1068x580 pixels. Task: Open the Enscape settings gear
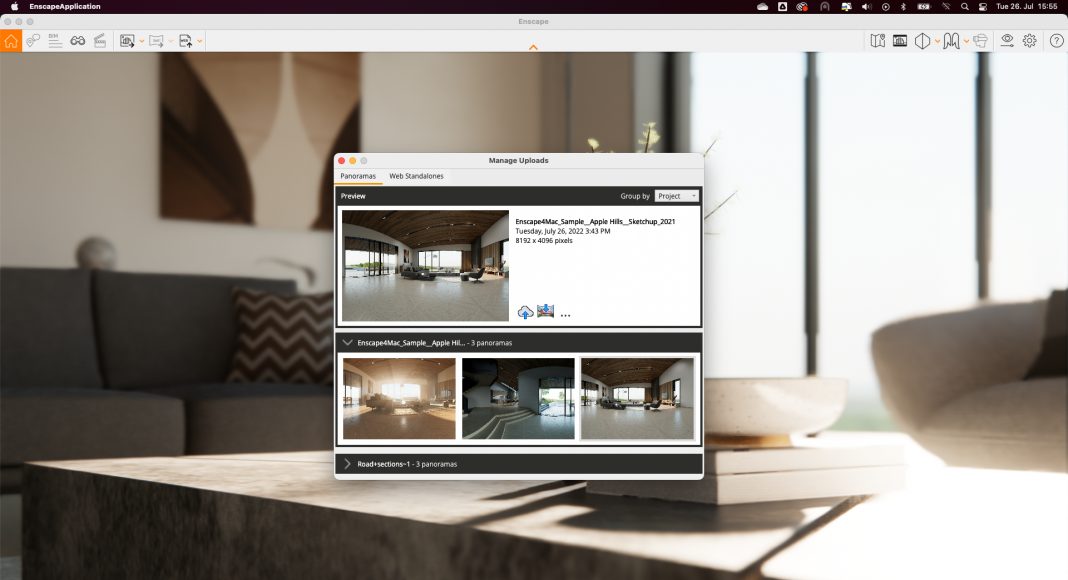coord(1029,41)
